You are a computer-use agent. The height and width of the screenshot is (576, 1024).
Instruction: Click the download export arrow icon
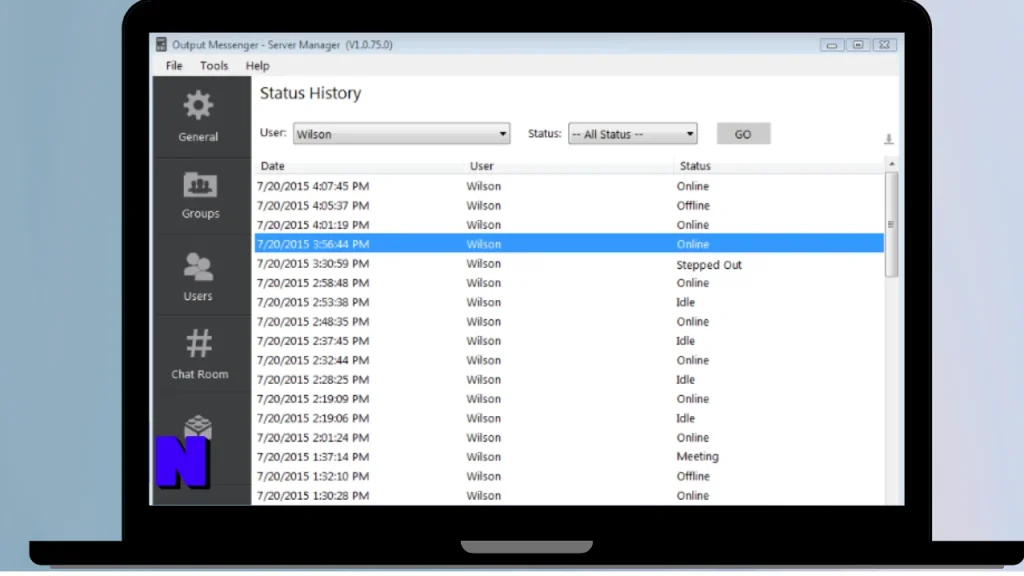(x=888, y=138)
